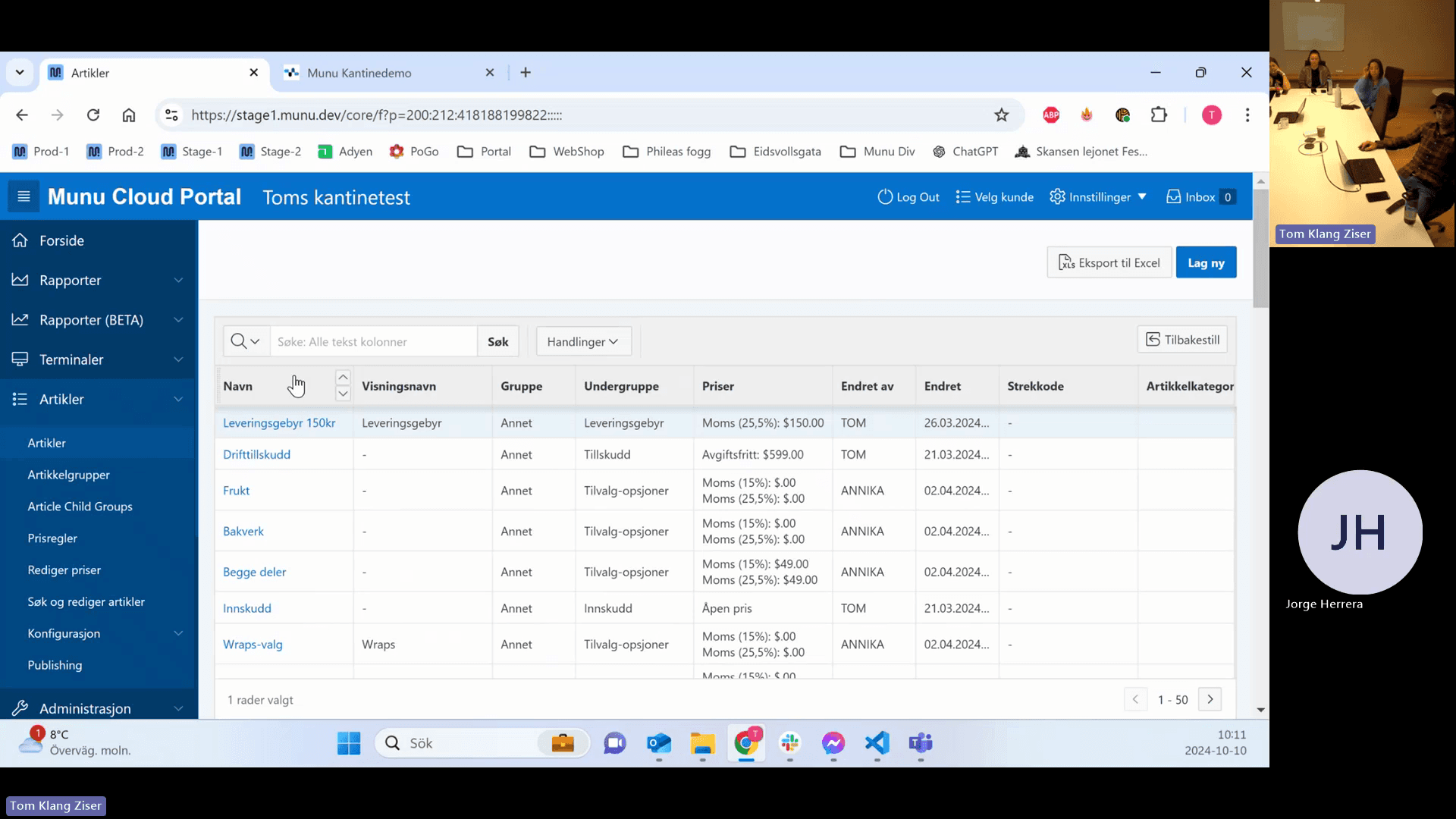Click the article search text field
This screenshot has width=1456, height=819.
374,342
